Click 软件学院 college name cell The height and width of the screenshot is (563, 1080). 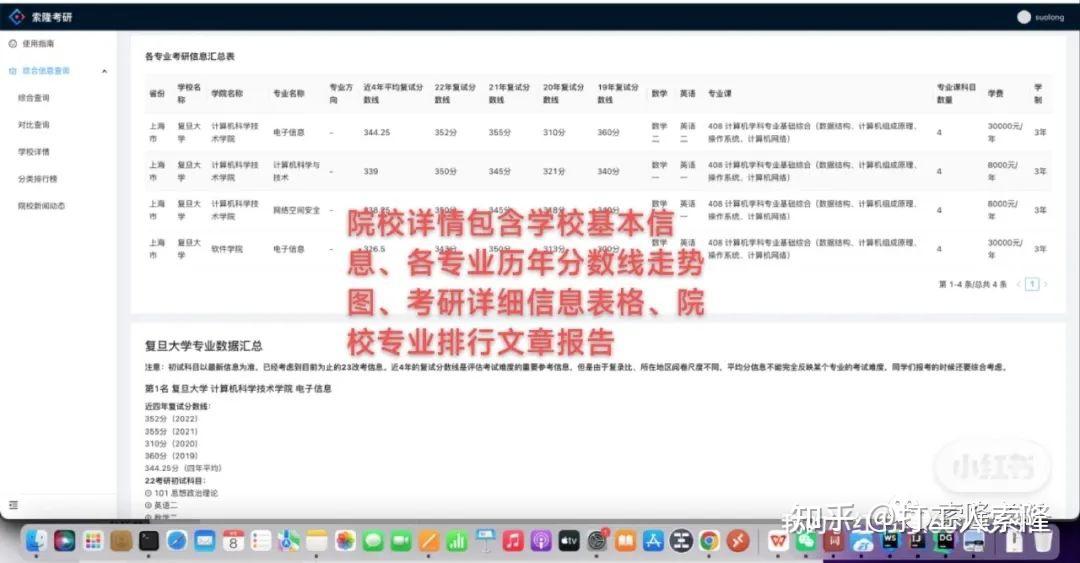[x=227, y=249]
